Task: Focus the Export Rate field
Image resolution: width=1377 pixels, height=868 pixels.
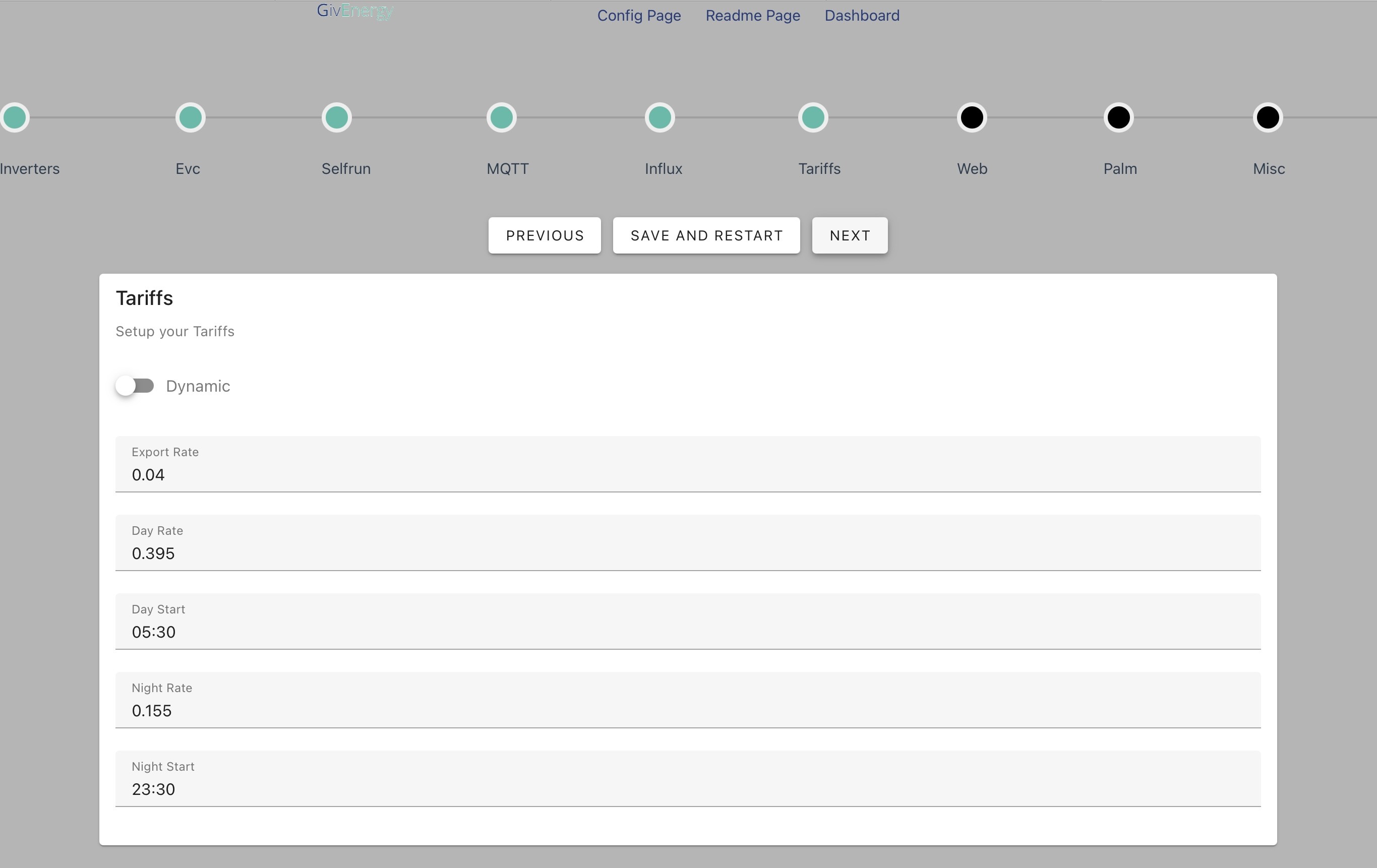Action: [x=688, y=464]
